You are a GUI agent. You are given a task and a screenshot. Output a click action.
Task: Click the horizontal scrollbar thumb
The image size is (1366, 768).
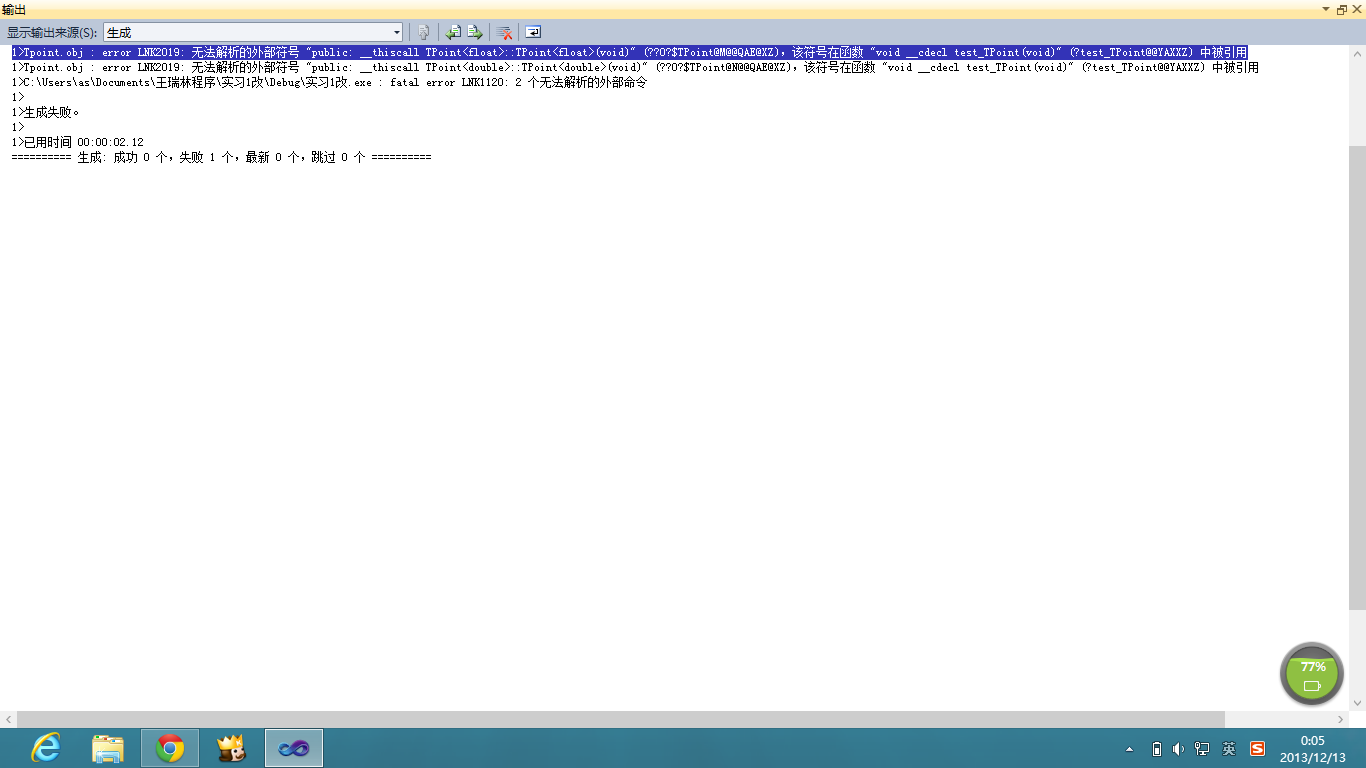point(620,719)
